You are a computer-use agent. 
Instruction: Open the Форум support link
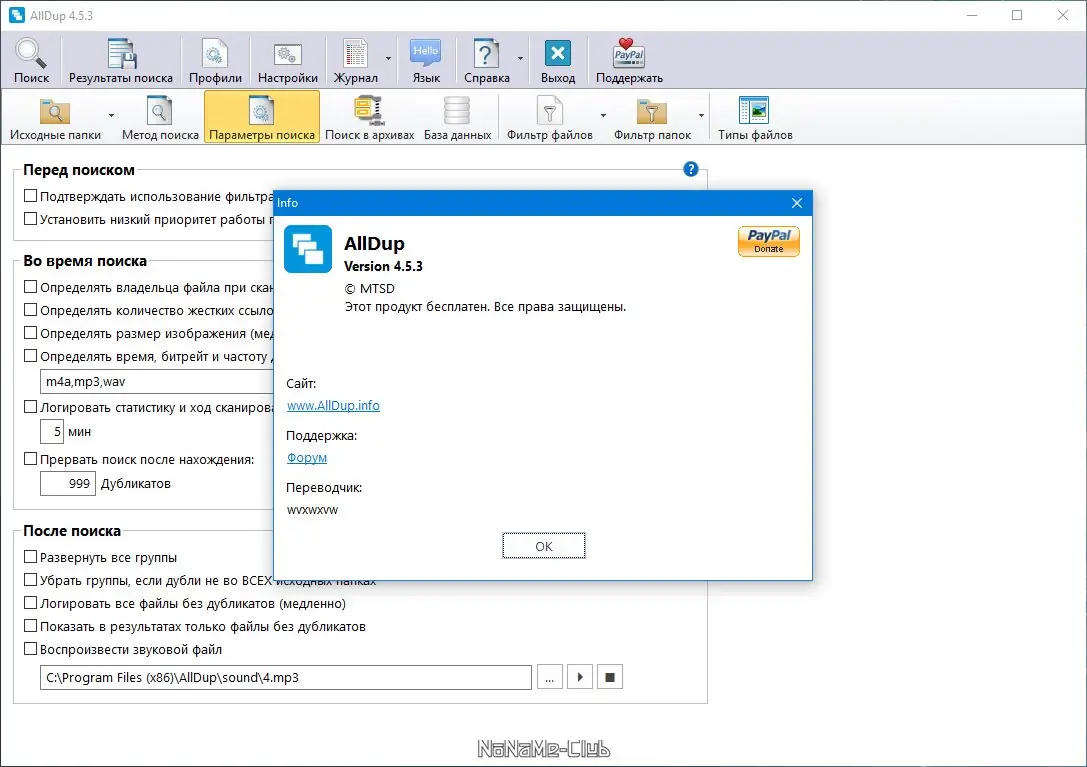point(306,458)
